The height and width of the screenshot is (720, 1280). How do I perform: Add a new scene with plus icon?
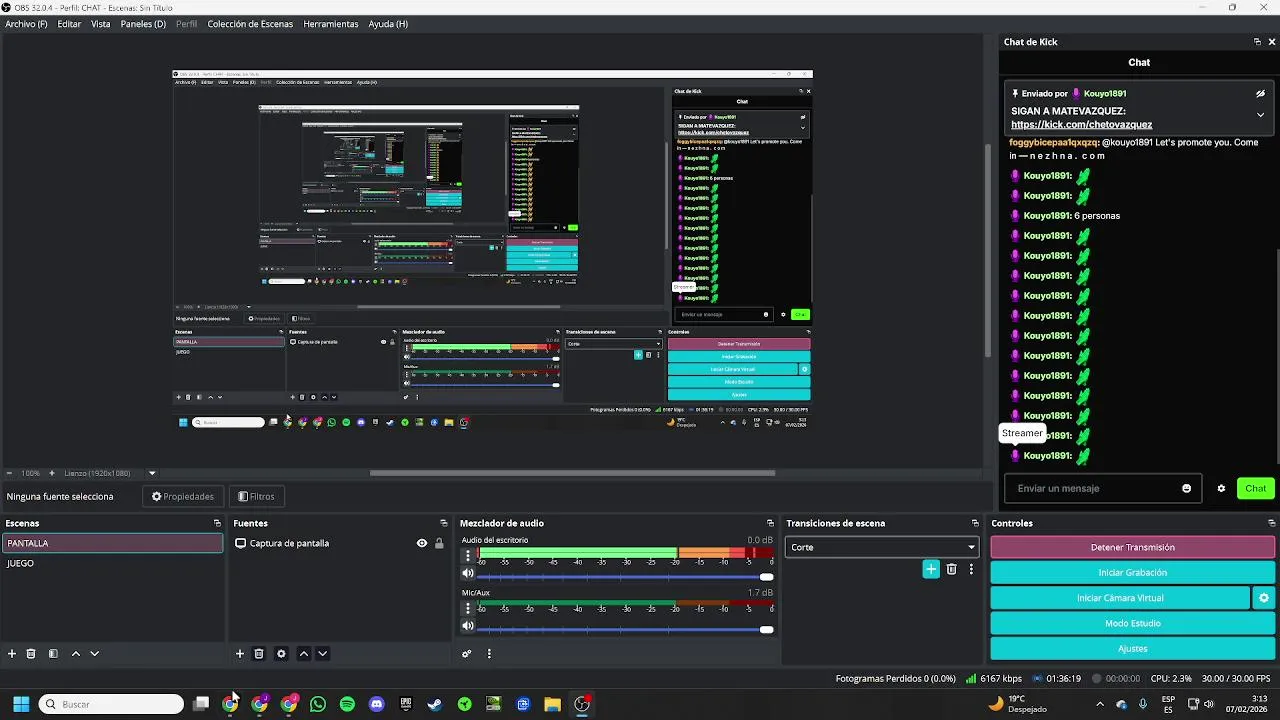[x=12, y=654]
